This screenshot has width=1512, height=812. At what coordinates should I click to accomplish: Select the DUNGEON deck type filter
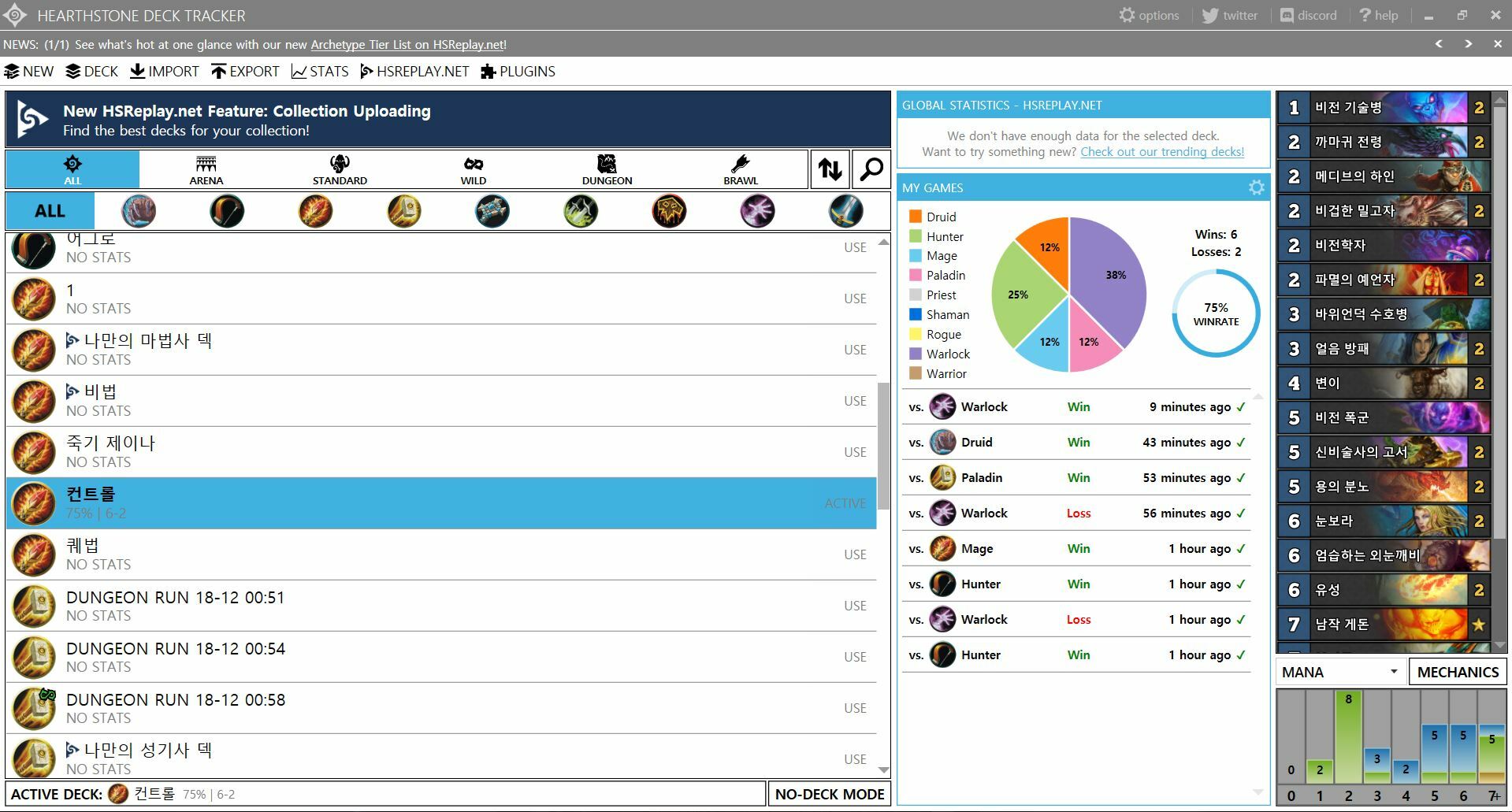pos(607,169)
